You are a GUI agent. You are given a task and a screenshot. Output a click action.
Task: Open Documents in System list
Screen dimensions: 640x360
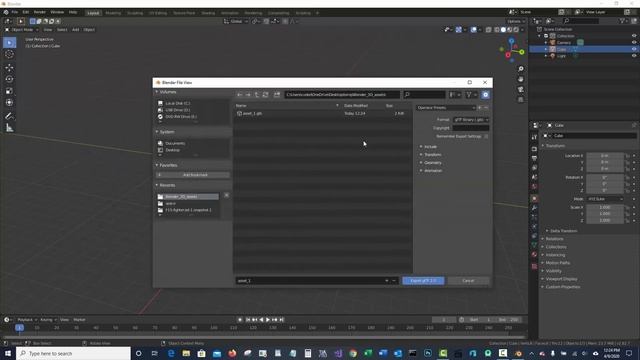[175, 144]
